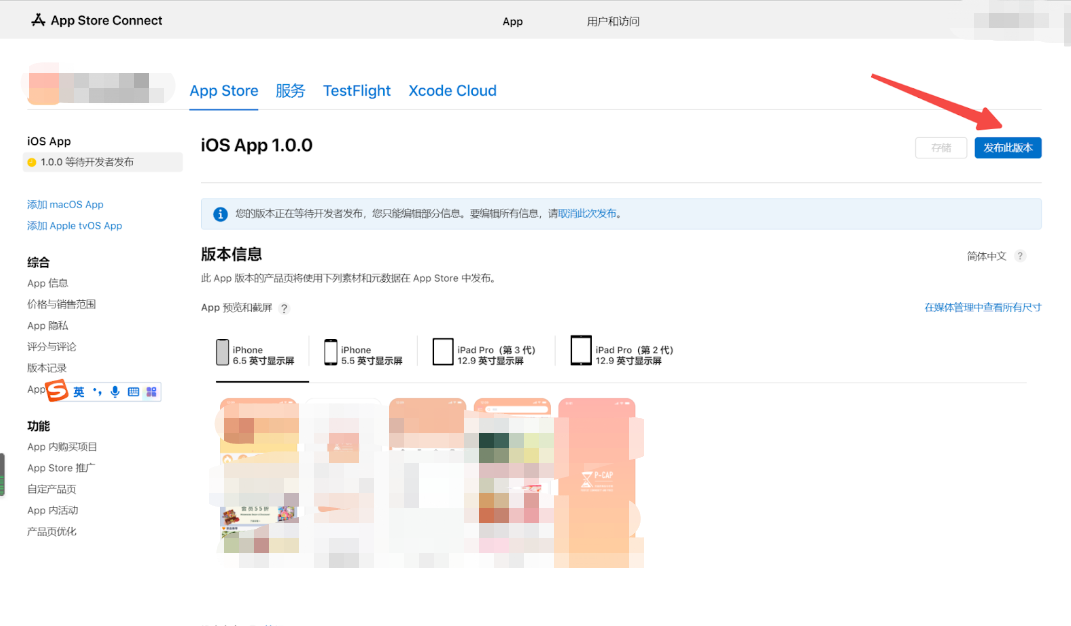The image size is (1071, 626).
Task: Click the 添加 Apple tvOS App link
Action: point(74,226)
